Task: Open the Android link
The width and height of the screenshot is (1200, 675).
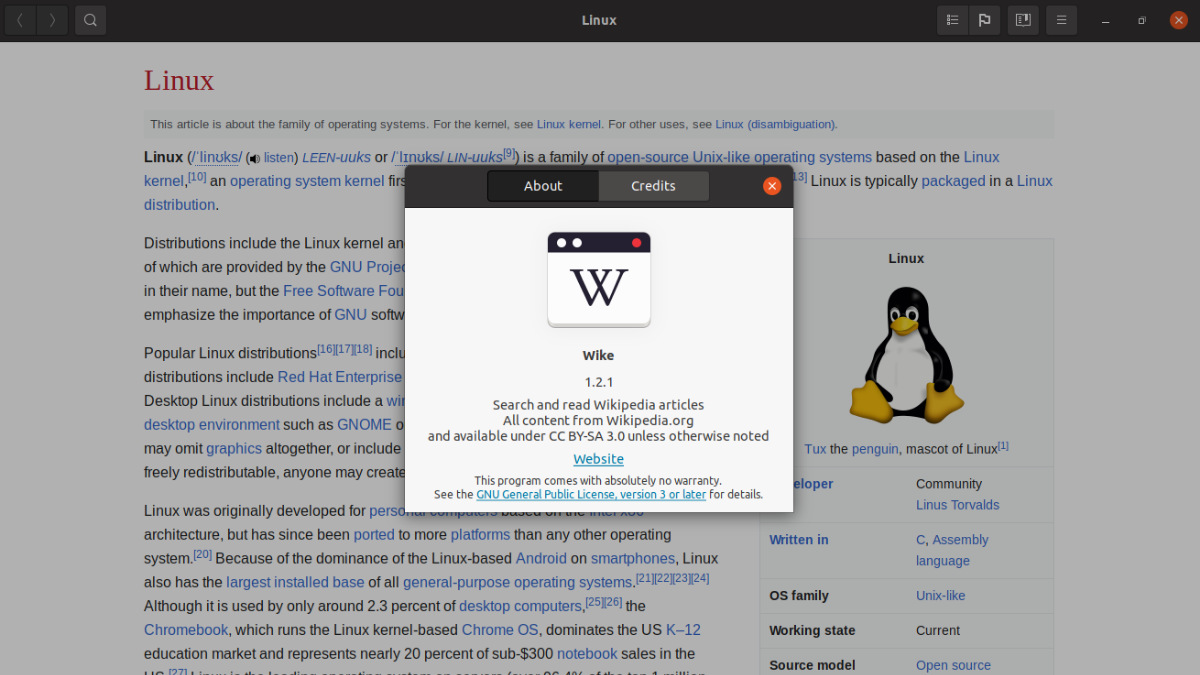Action: 541,558
